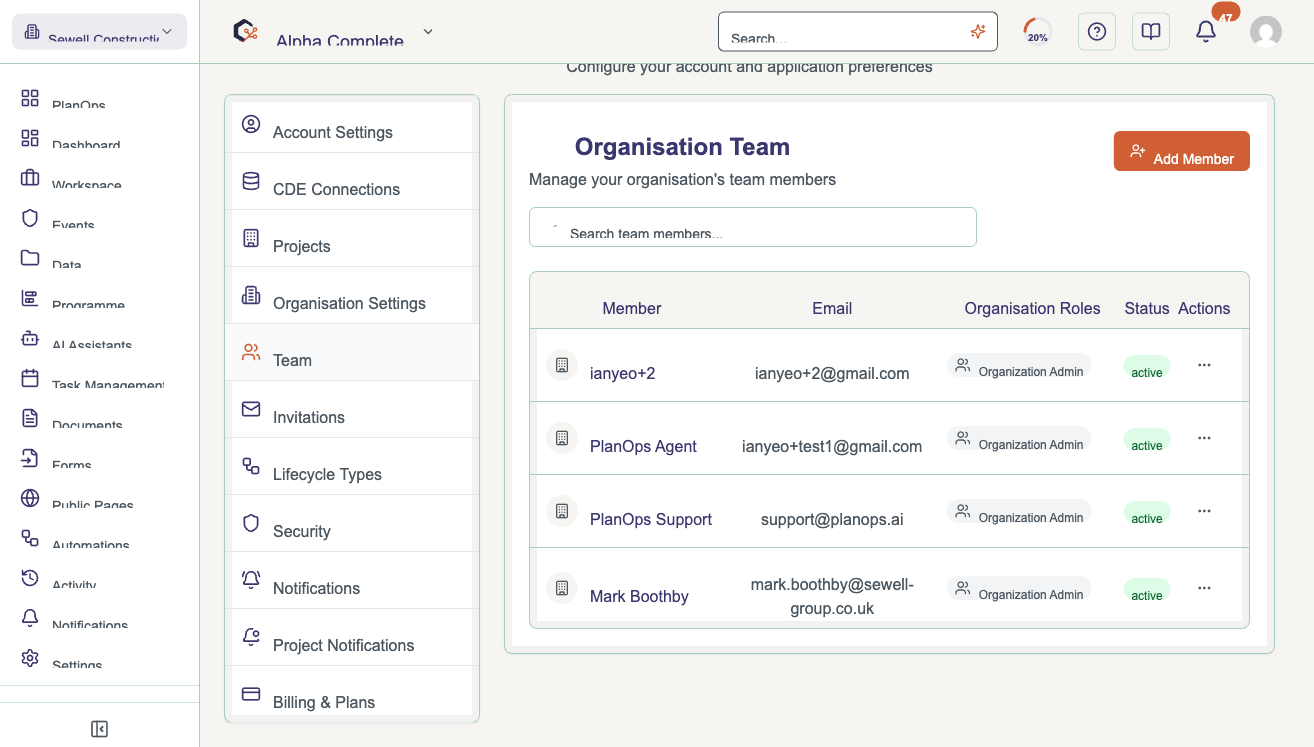Click the Alpha Complete project logo
This screenshot has height=747, width=1314.
tap(245, 32)
